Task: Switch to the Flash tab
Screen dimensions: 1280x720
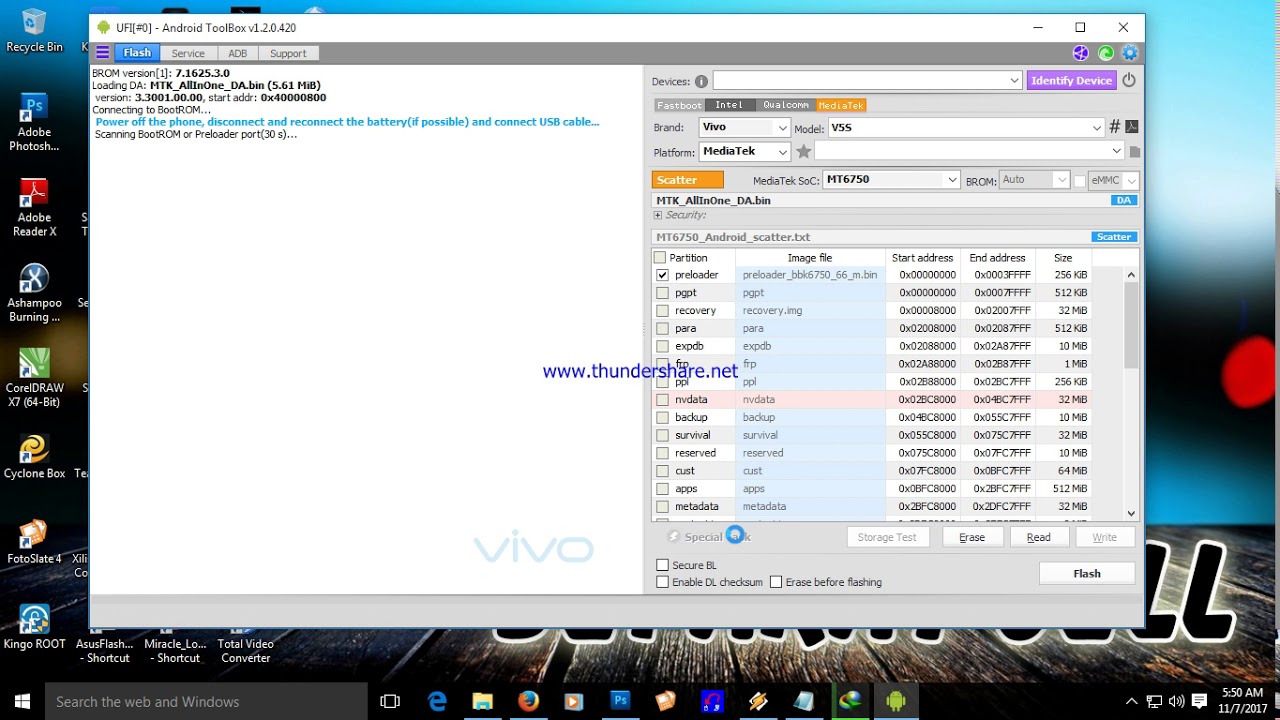Action: tap(137, 53)
